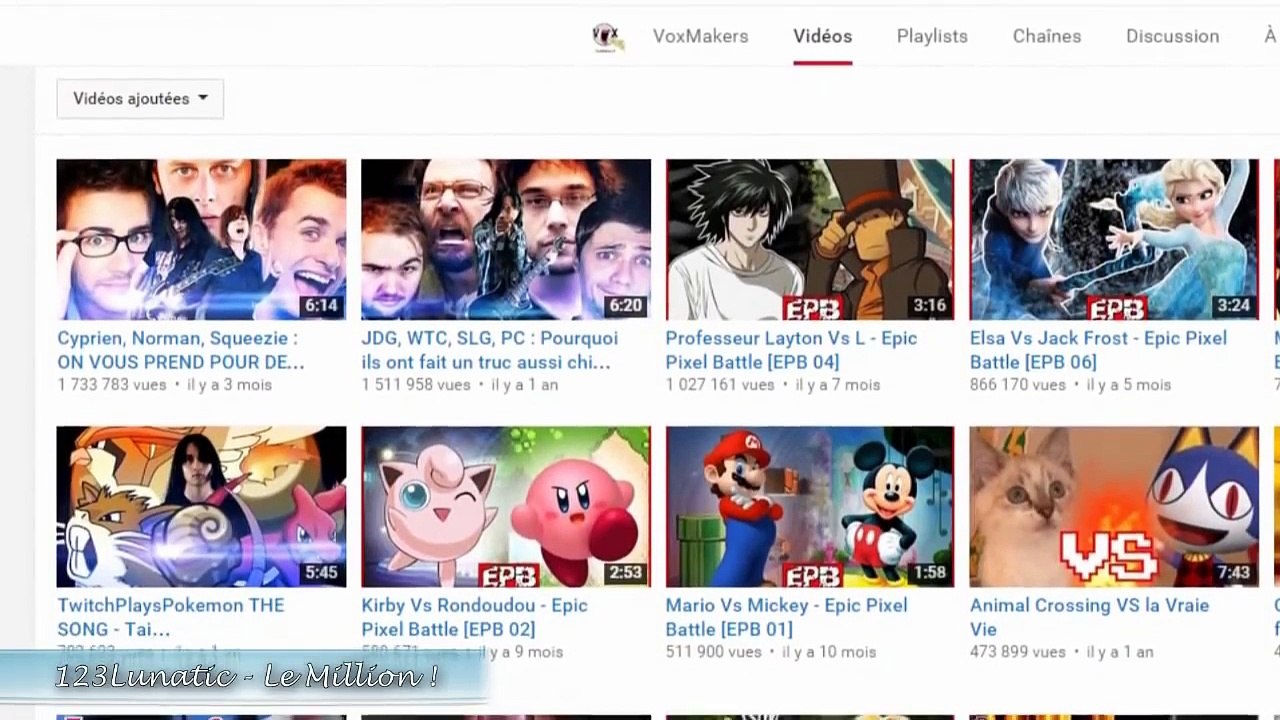Select the 3:24 duration label
1280x720 pixels.
(1233, 306)
